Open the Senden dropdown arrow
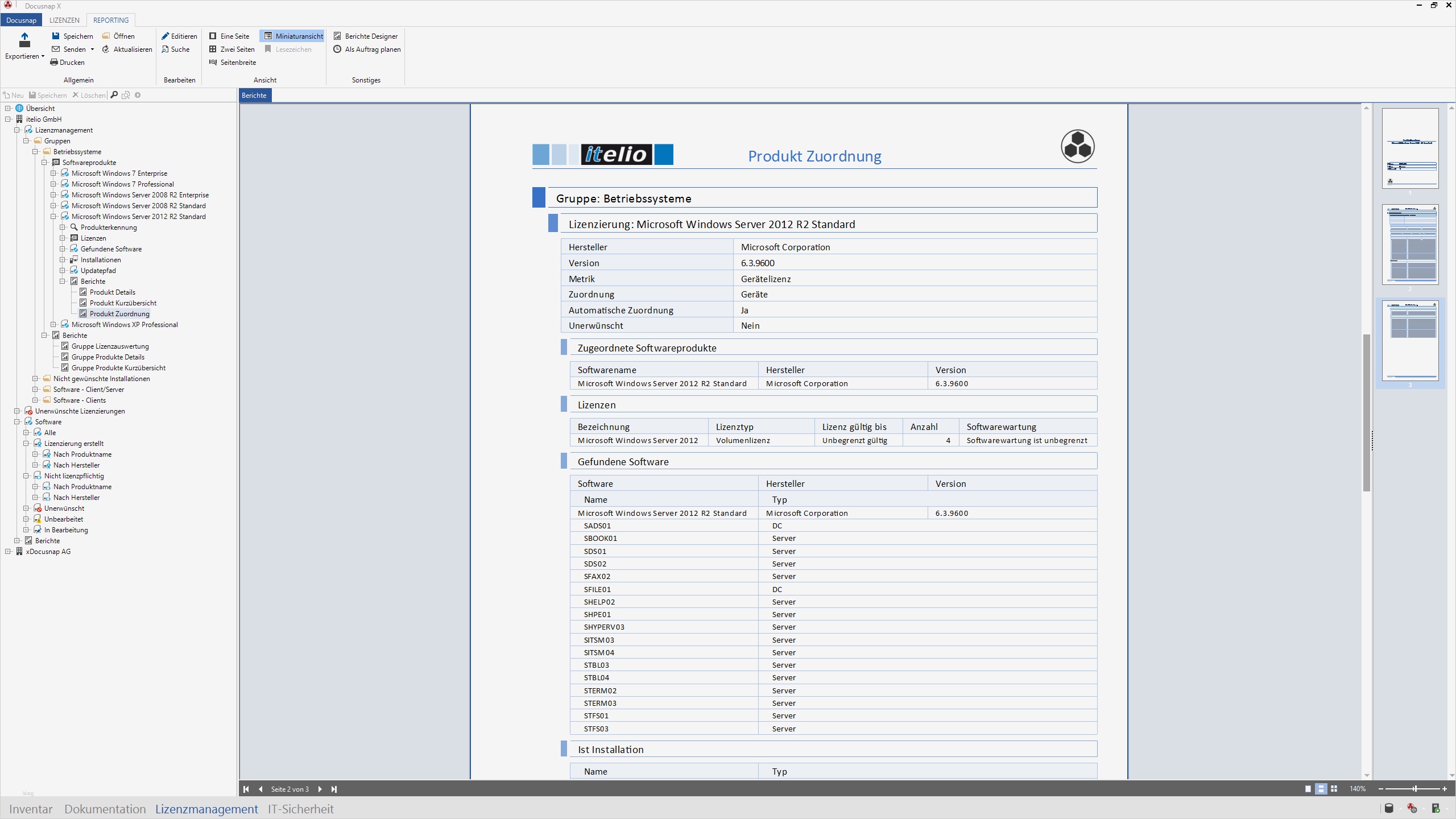 [x=92, y=49]
